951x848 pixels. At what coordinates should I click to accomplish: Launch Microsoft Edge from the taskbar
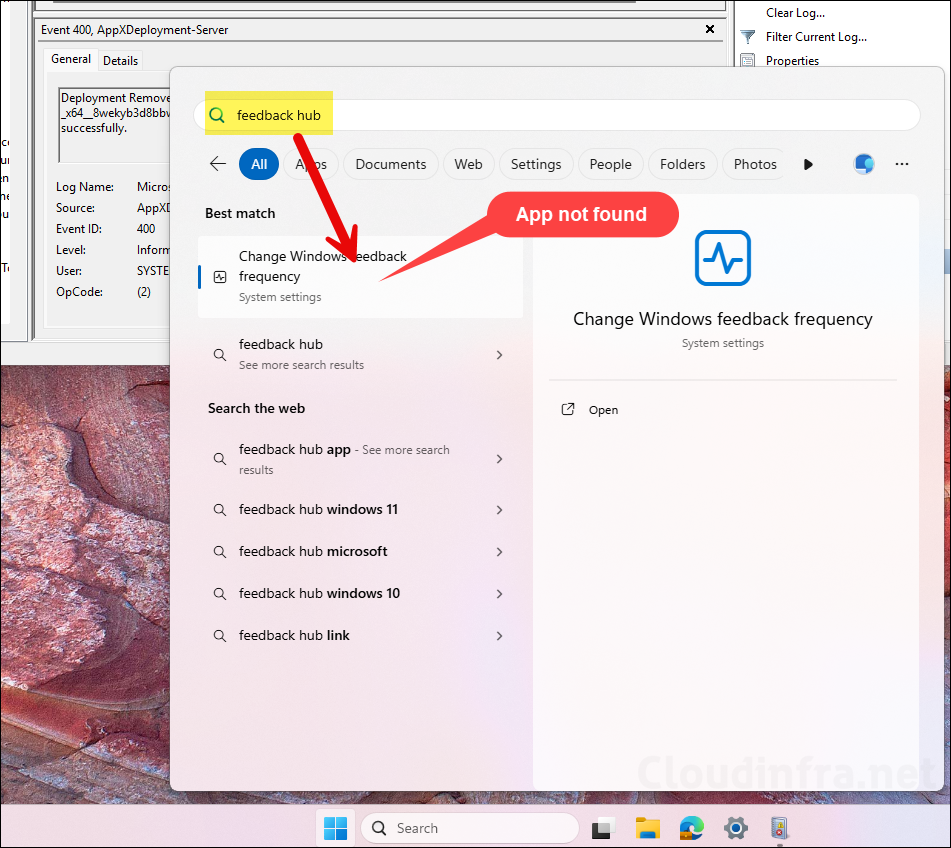click(x=691, y=828)
